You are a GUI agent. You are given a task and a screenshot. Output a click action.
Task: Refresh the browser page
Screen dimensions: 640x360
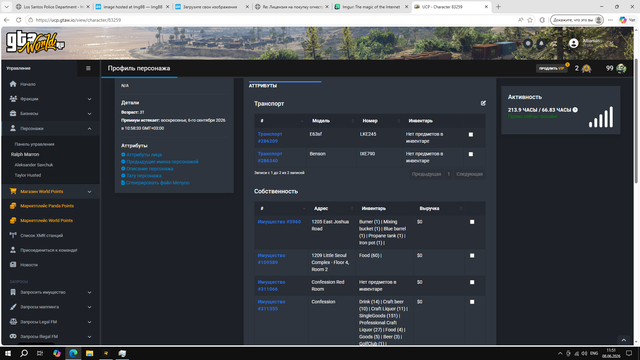coord(18,20)
